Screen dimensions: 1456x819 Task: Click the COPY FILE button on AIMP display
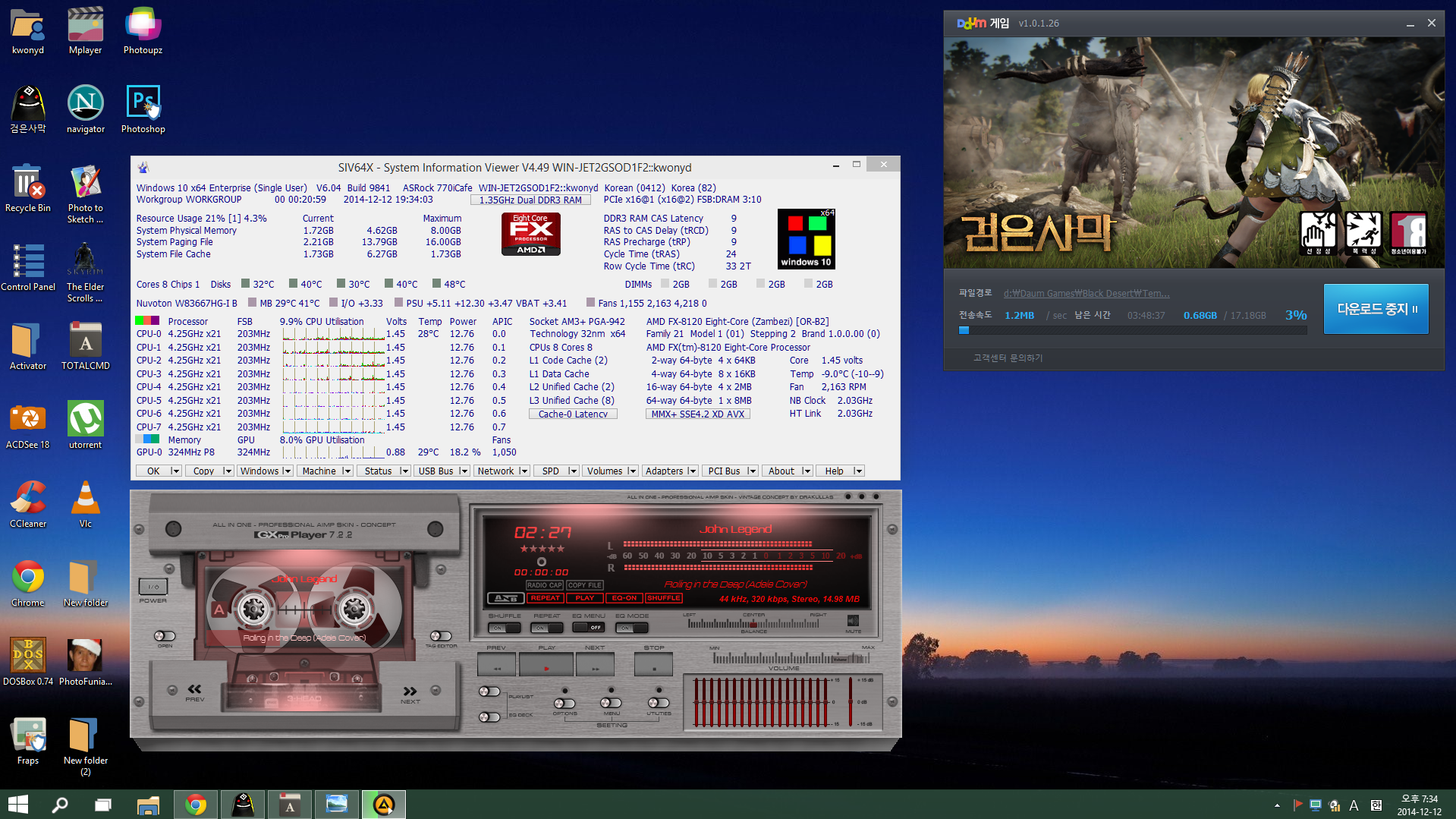pyautogui.click(x=584, y=585)
